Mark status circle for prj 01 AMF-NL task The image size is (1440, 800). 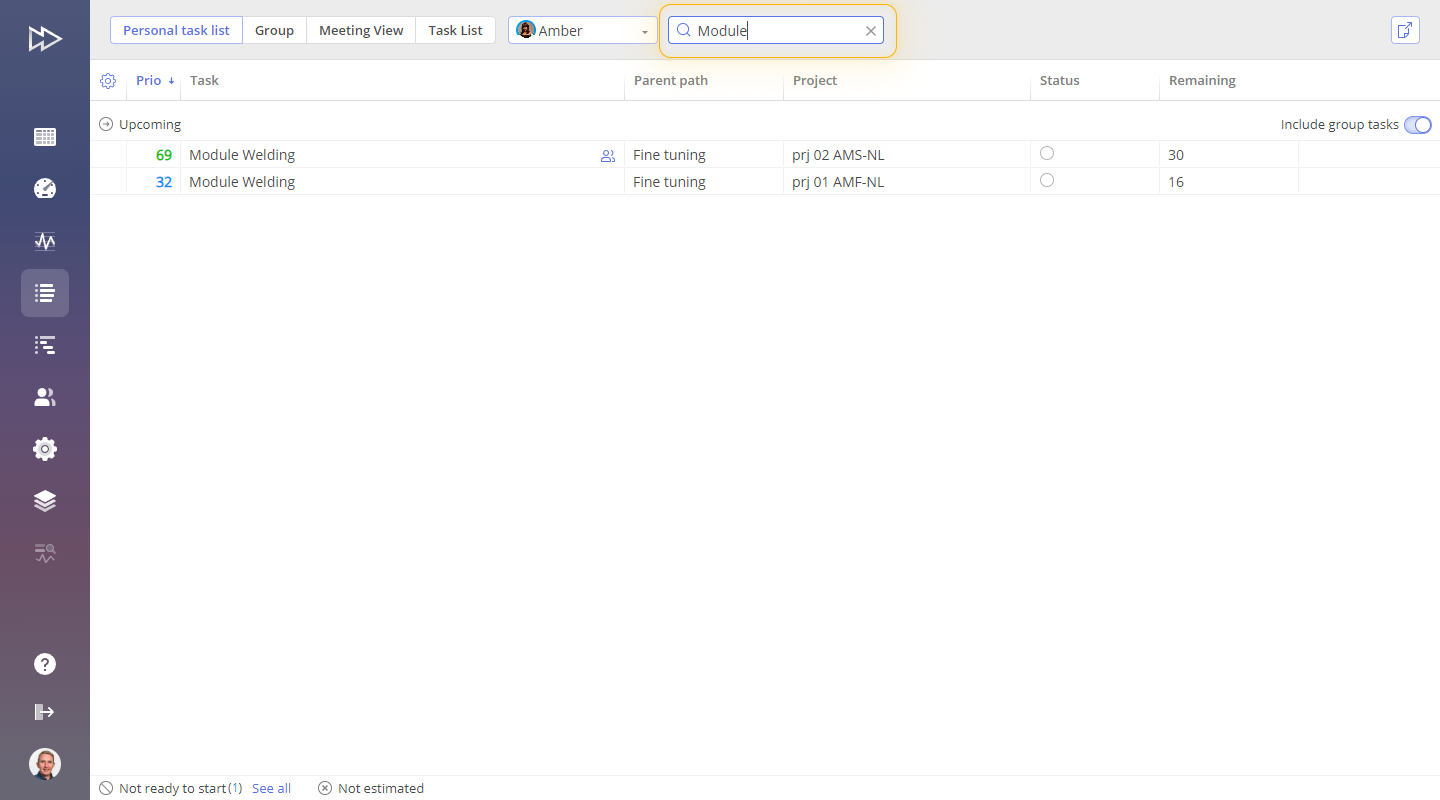click(1047, 180)
